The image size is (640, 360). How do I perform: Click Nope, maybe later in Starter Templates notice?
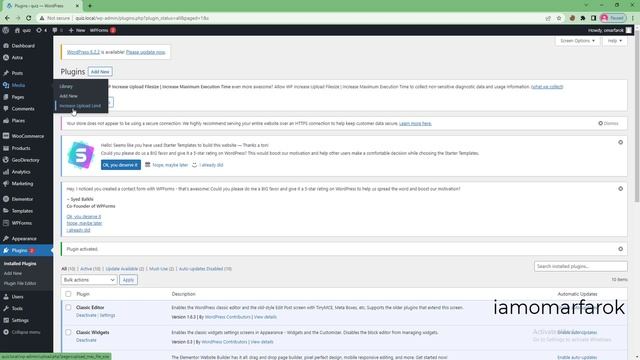pyautogui.click(x=170, y=165)
